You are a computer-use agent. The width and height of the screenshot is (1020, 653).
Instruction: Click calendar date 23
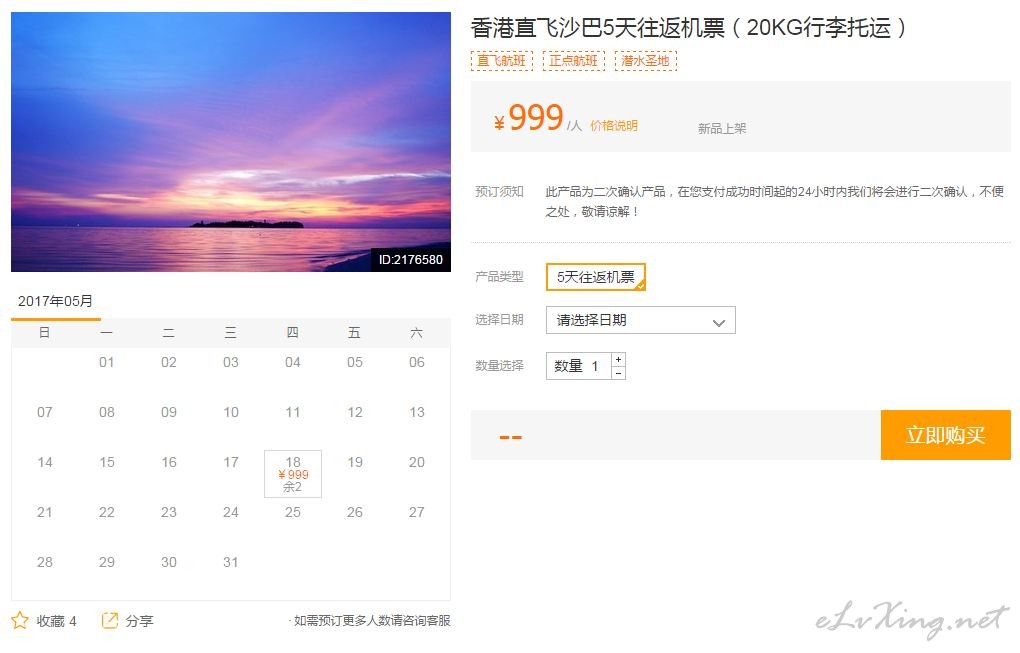(x=168, y=513)
